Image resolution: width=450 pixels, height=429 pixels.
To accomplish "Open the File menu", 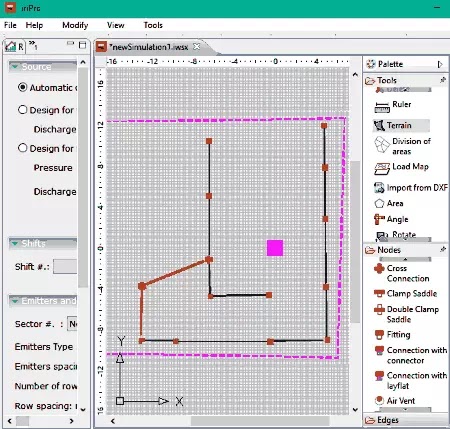I will tap(10, 25).
